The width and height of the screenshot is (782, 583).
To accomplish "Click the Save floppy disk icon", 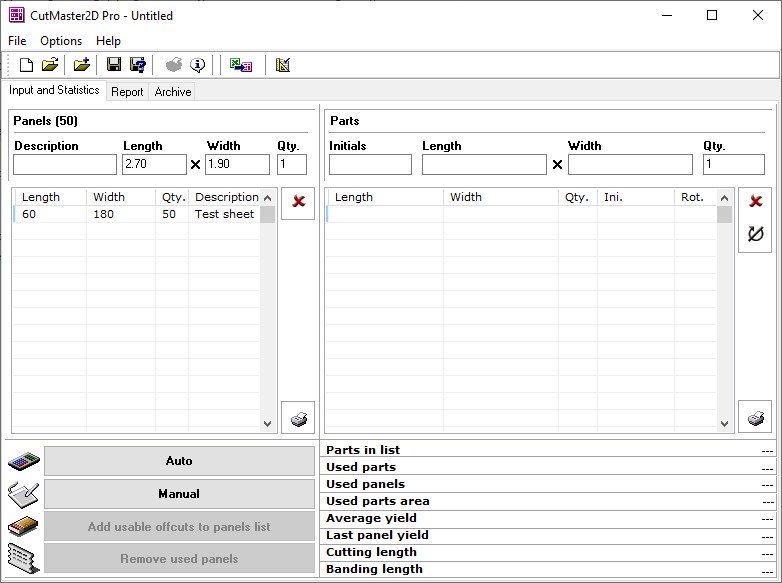I will coord(114,65).
